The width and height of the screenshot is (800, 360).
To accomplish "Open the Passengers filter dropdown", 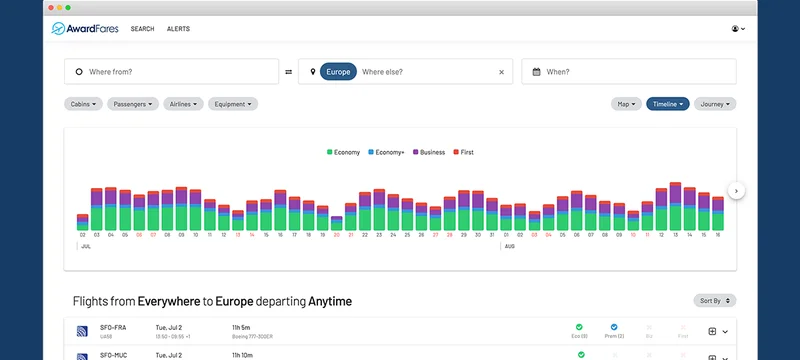I will pos(133,104).
